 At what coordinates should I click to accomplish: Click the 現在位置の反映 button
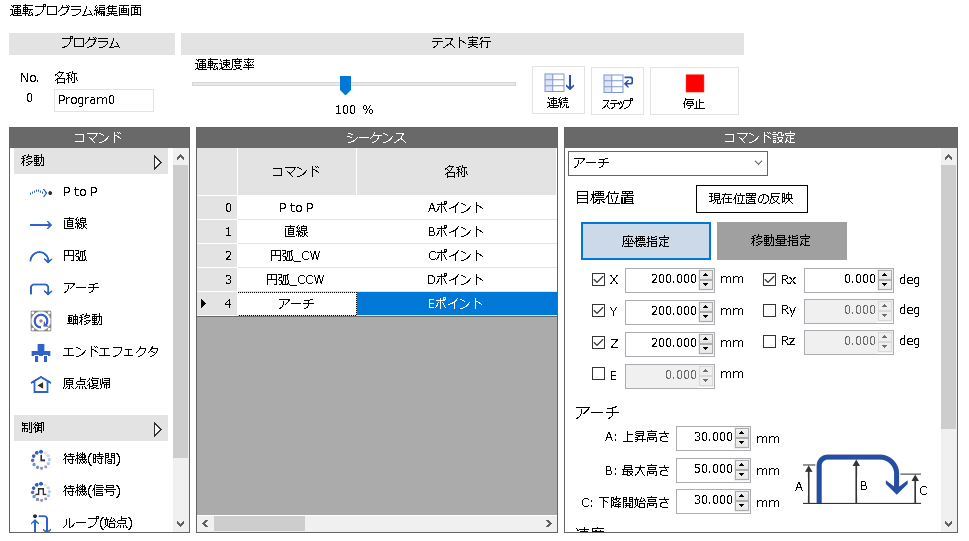[751, 198]
